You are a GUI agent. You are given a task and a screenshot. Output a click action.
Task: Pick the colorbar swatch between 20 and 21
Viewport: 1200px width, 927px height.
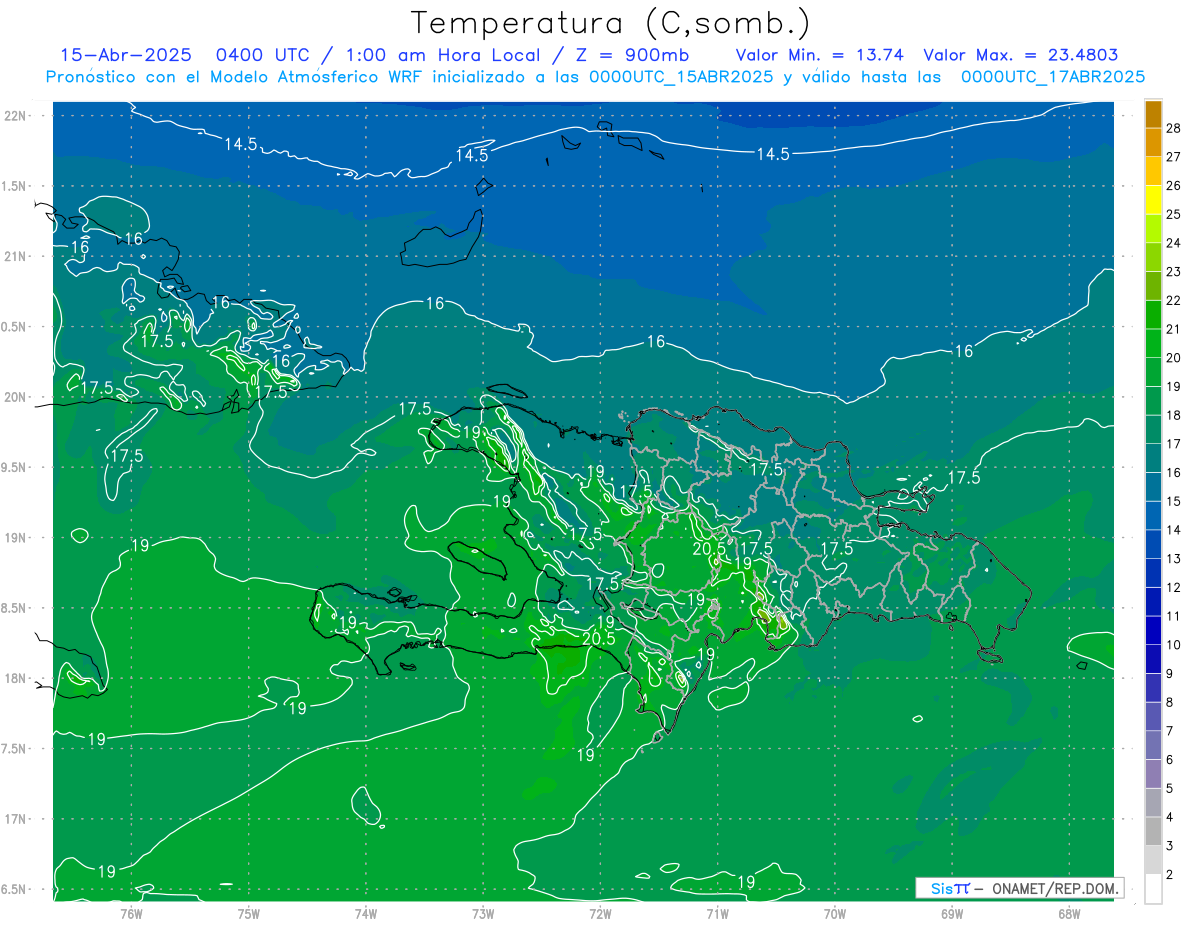click(x=1153, y=343)
